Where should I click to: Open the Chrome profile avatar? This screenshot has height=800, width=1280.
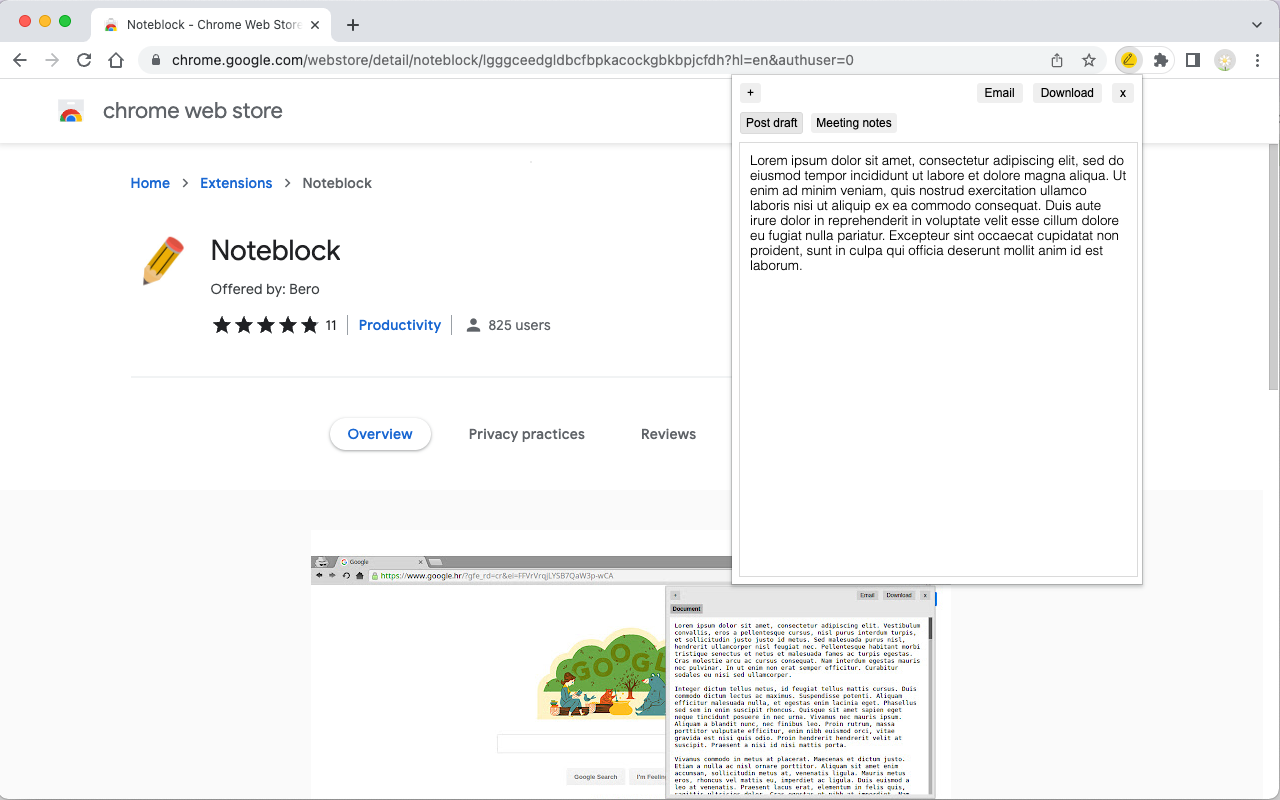coord(1225,60)
